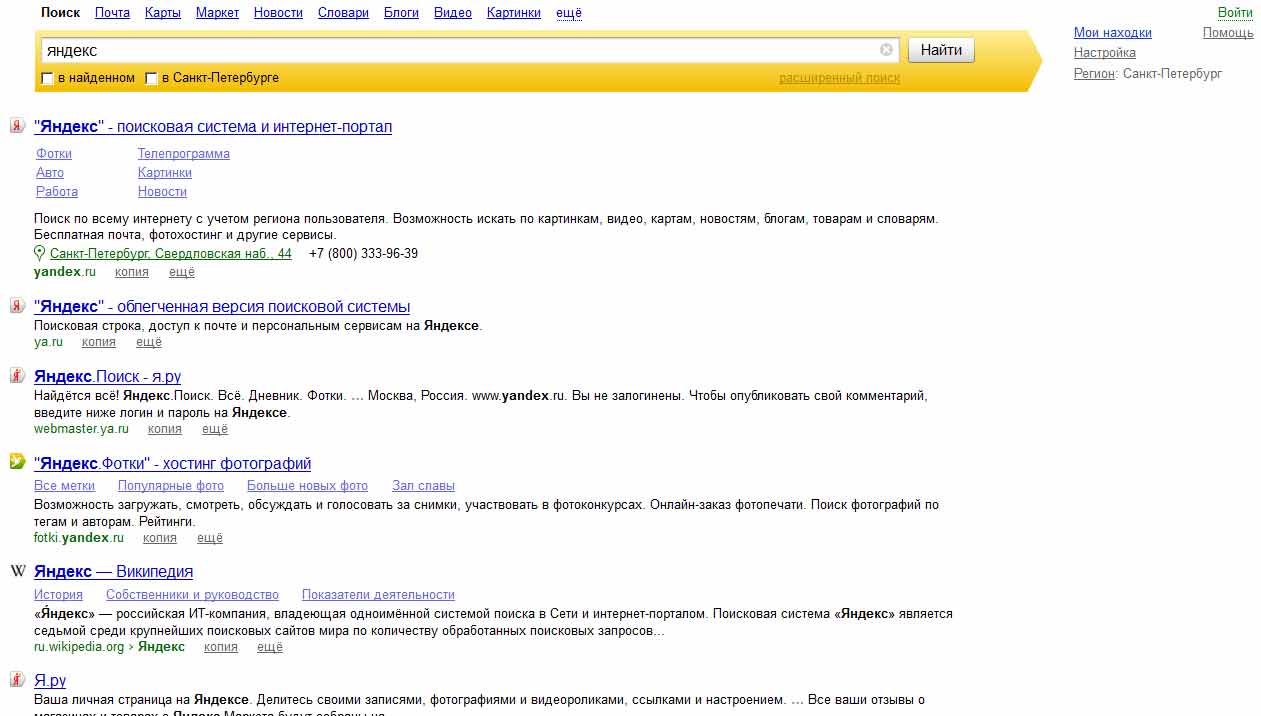1261x716 pixels.
Task: Open the Яндекс — Википедия result title
Action: tap(114, 572)
